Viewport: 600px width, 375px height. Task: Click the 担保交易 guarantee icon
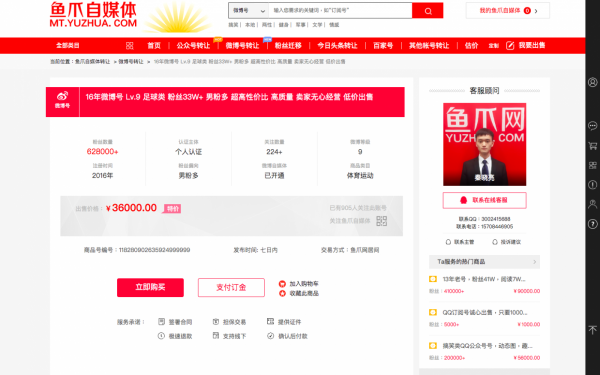216,321
